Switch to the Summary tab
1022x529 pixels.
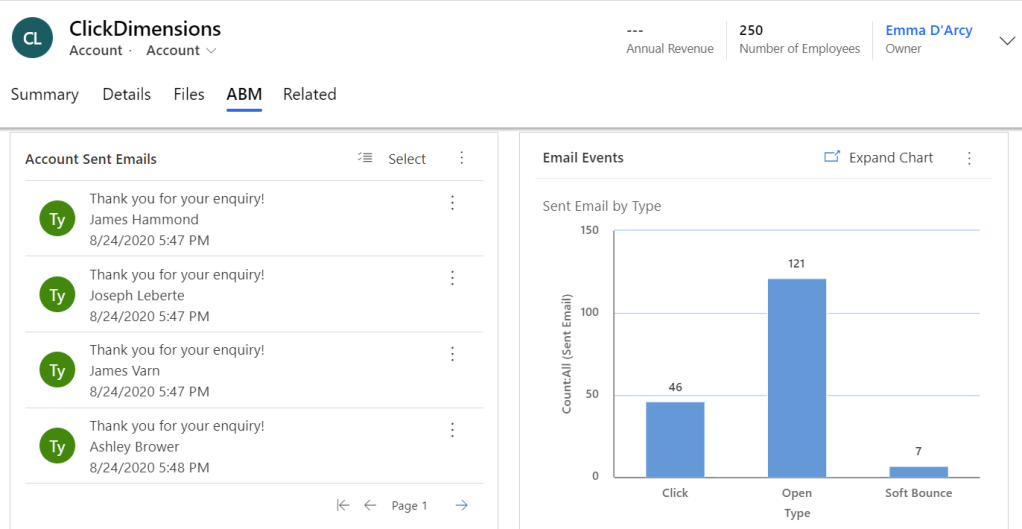click(x=44, y=94)
